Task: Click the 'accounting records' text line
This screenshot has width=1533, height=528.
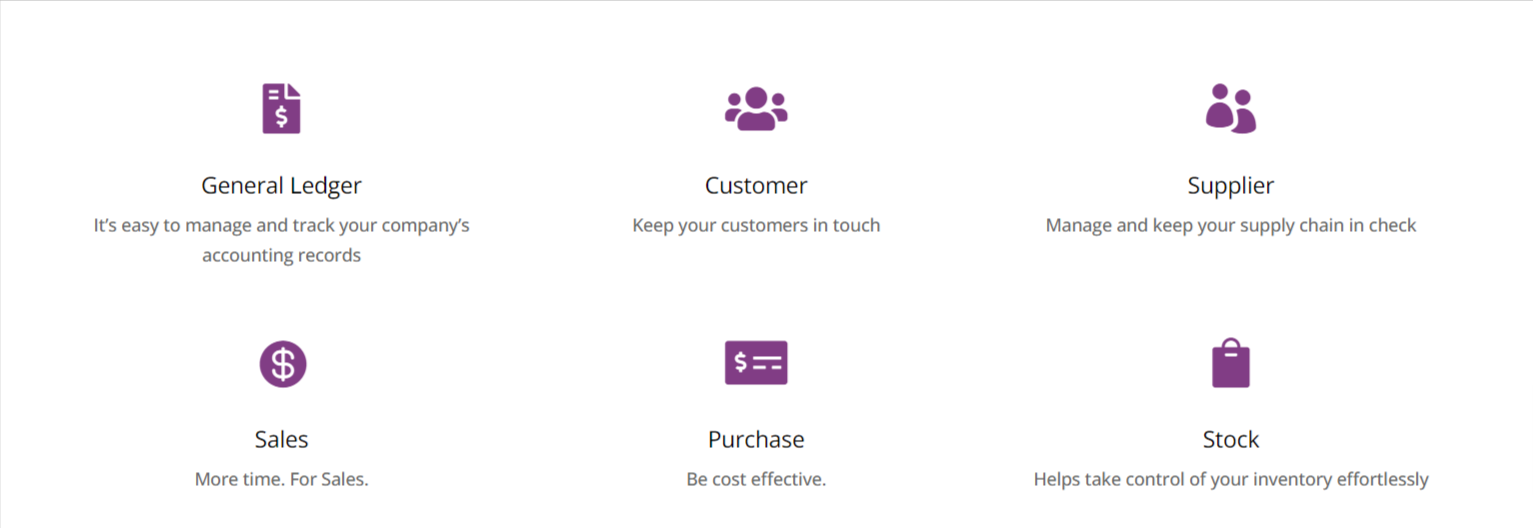Action: point(281,255)
